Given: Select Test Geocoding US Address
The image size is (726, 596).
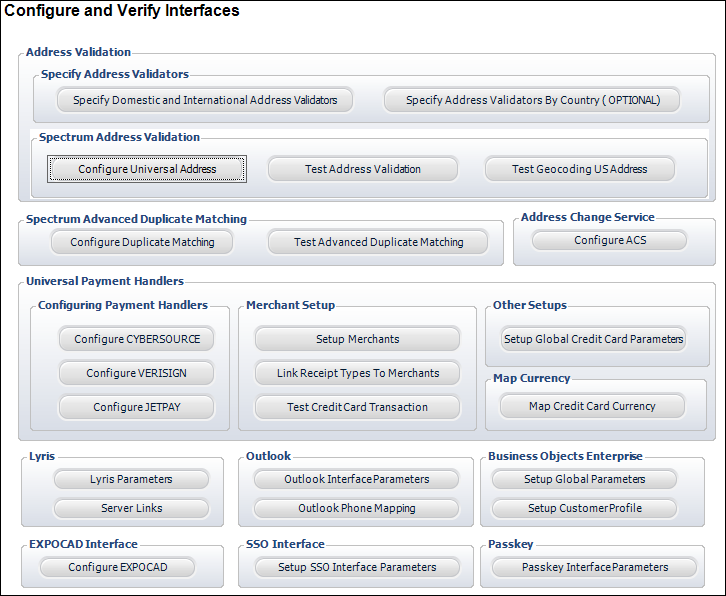Looking at the screenshot, I should click(x=579, y=169).
